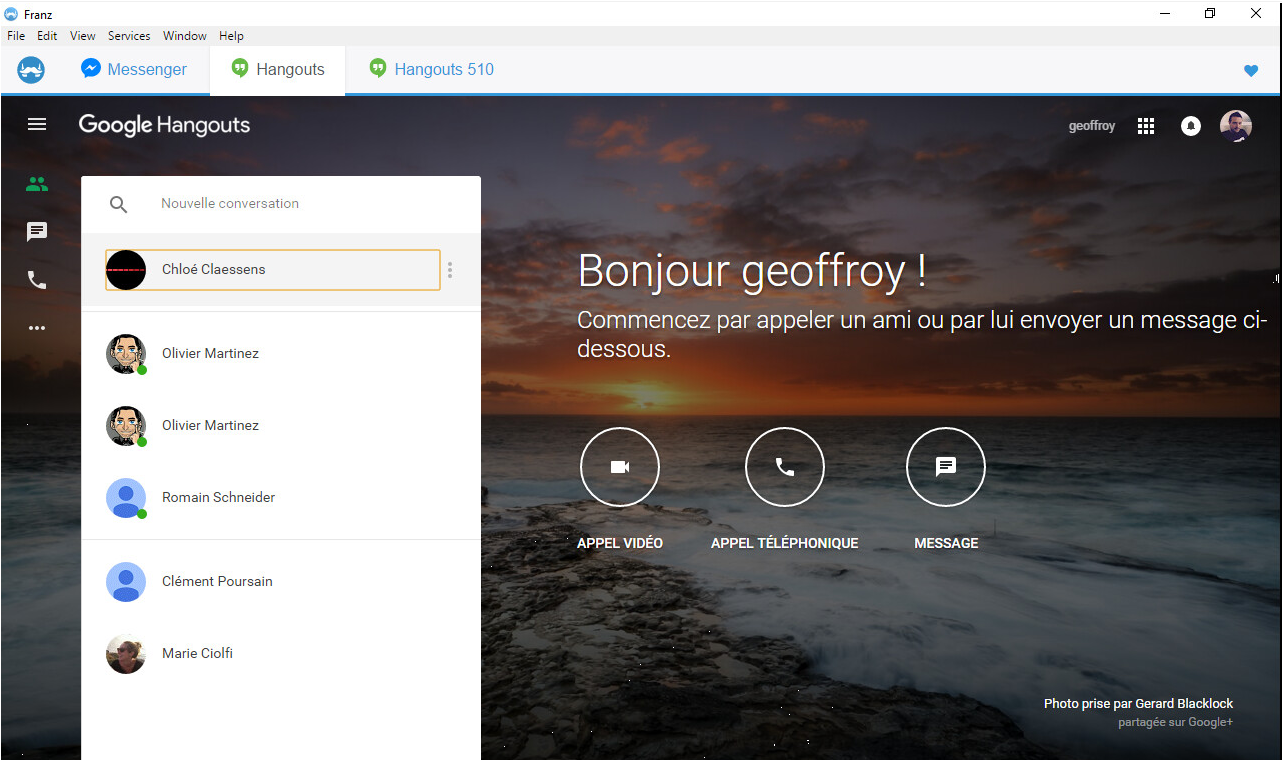Open the hamburger main menu
Viewport: 1282px width, 760px height.
[37, 124]
